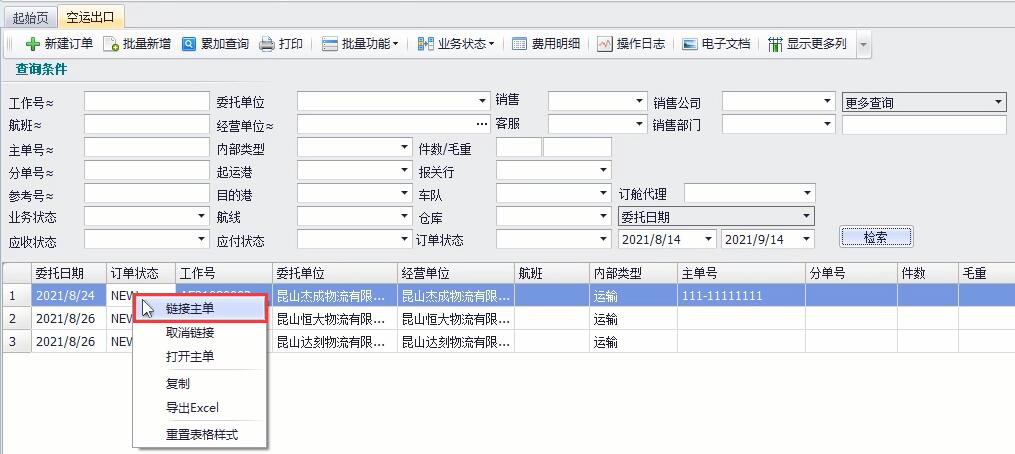Click the 打印 print icon
The width and height of the screenshot is (1015, 454).
267,44
